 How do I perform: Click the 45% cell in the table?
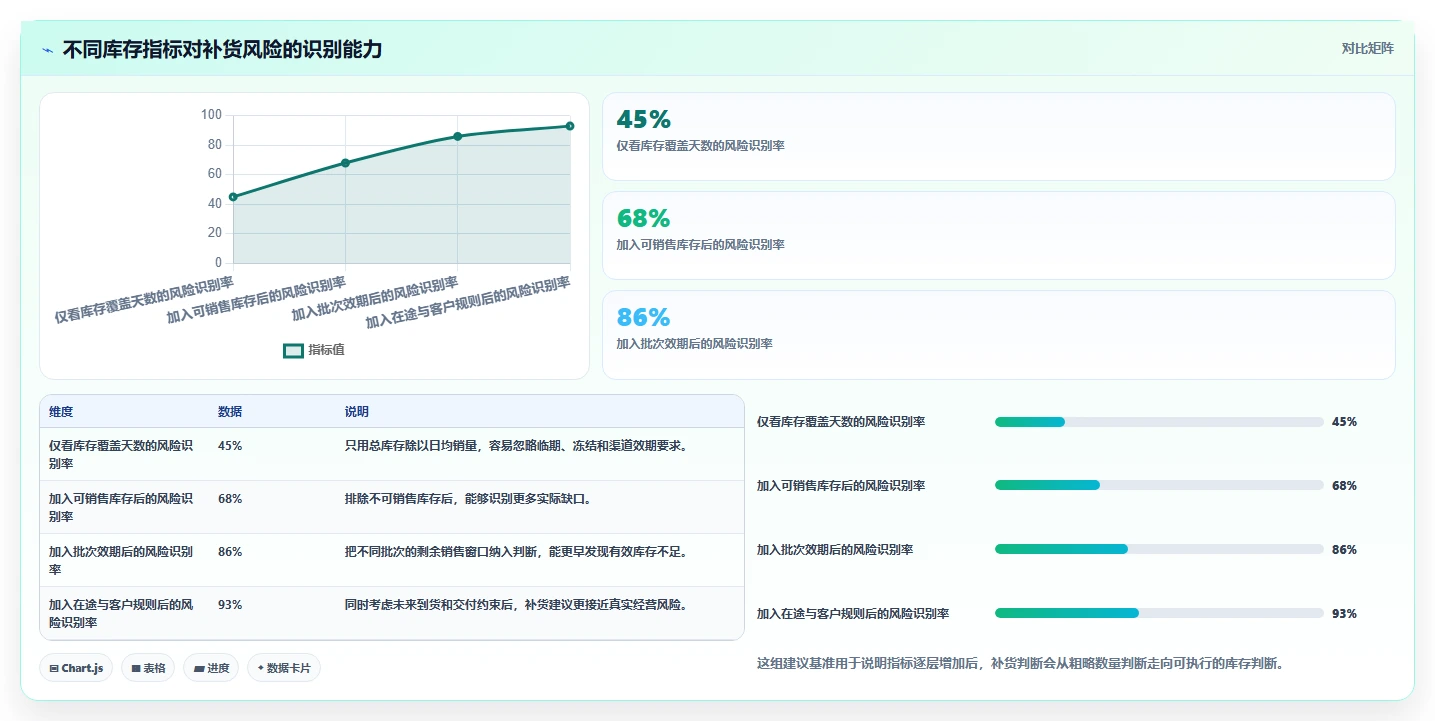pos(230,446)
